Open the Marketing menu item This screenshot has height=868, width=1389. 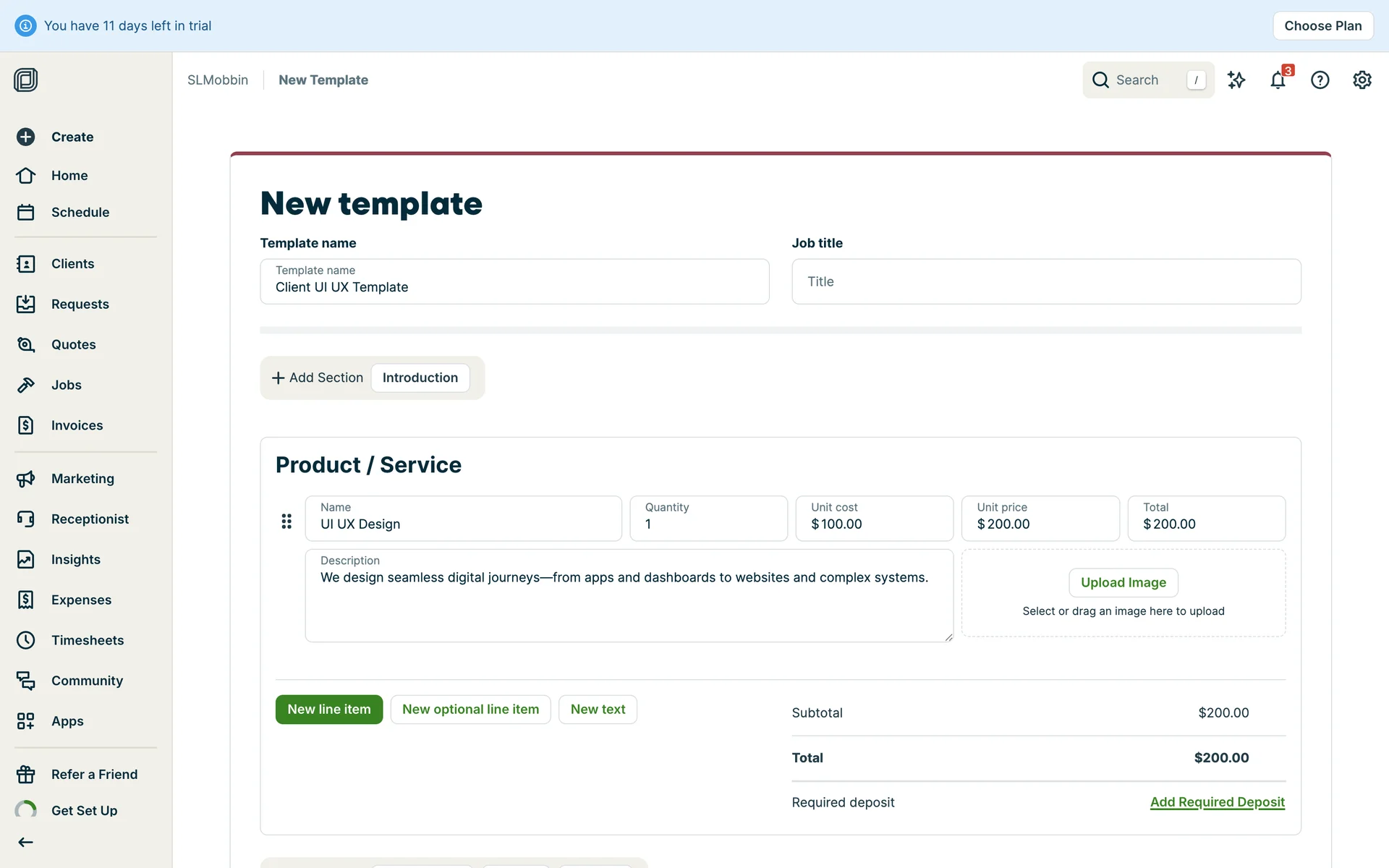82,479
